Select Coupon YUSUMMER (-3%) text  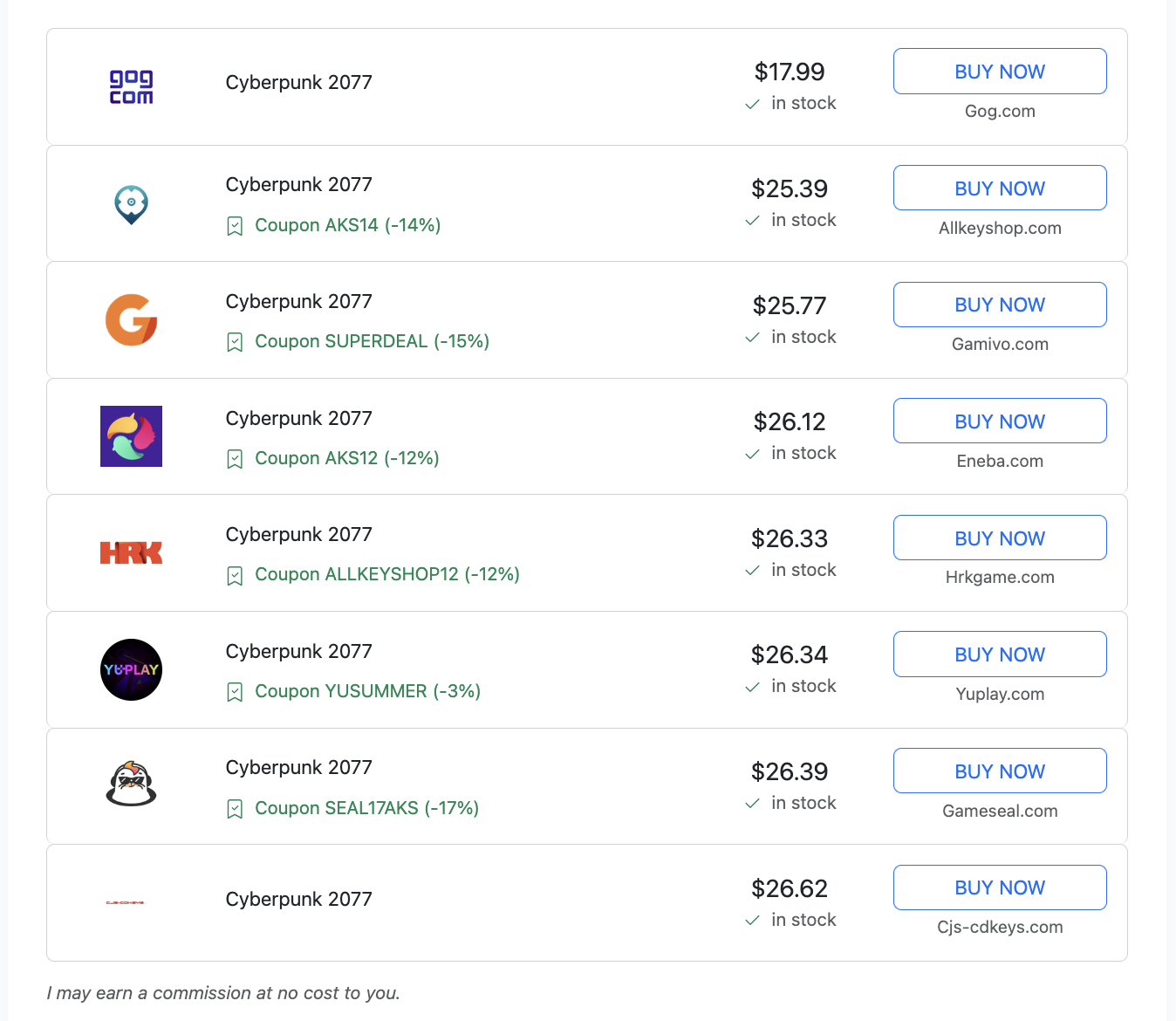coord(367,691)
